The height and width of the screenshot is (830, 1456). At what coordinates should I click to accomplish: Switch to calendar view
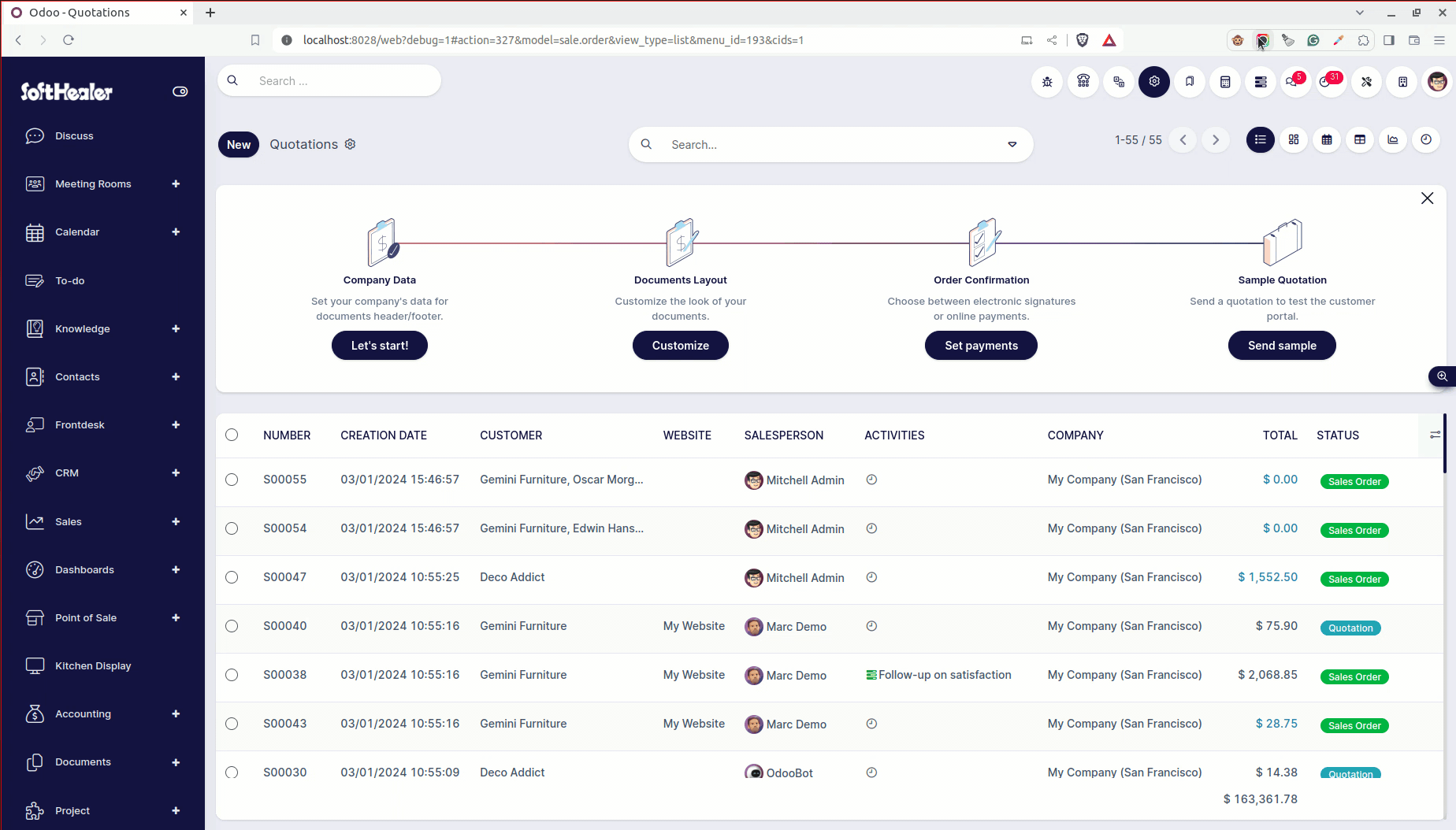tap(1327, 140)
